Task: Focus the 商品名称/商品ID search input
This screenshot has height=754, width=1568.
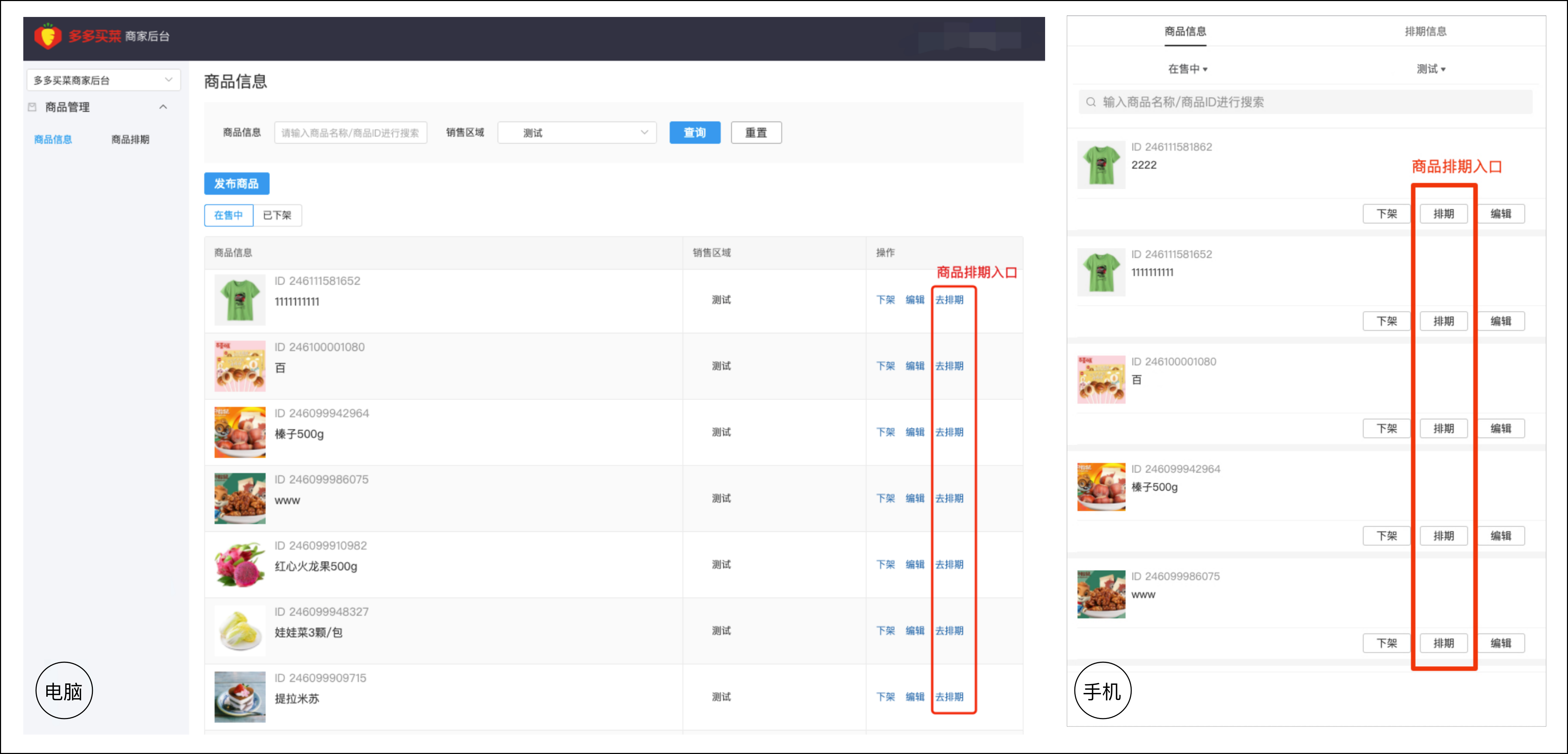Action: pos(351,133)
